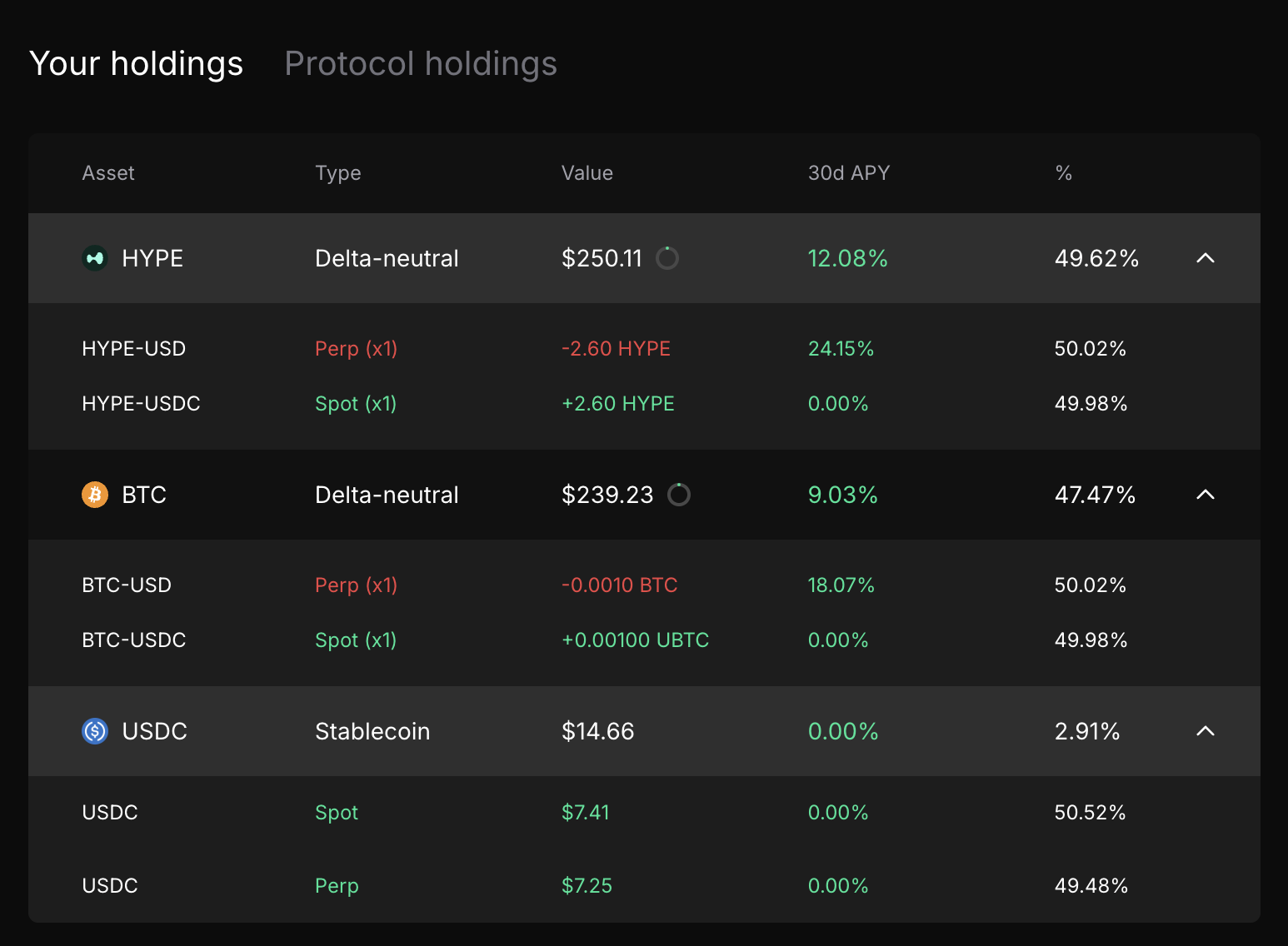Select the USDC asset header name
The image size is (1288, 946).
click(x=155, y=731)
